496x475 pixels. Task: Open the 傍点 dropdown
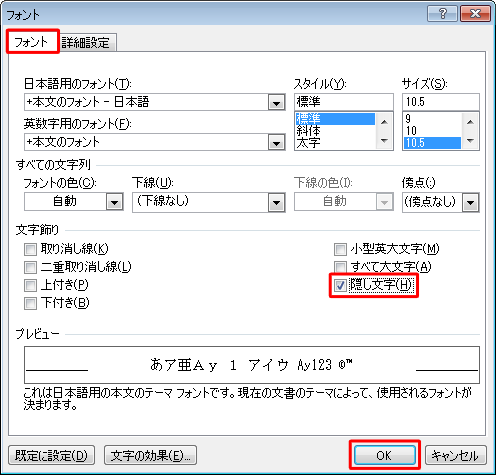pos(470,202)
